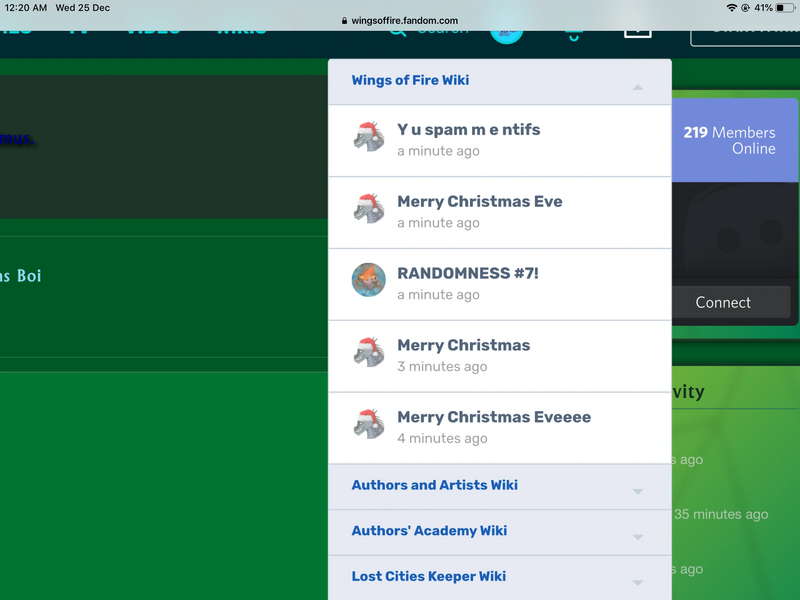Click the dragon avatar beside "Y u spam m e ntifs"
The height and width of the screenshot is (600, 800).
click(368, 136)
